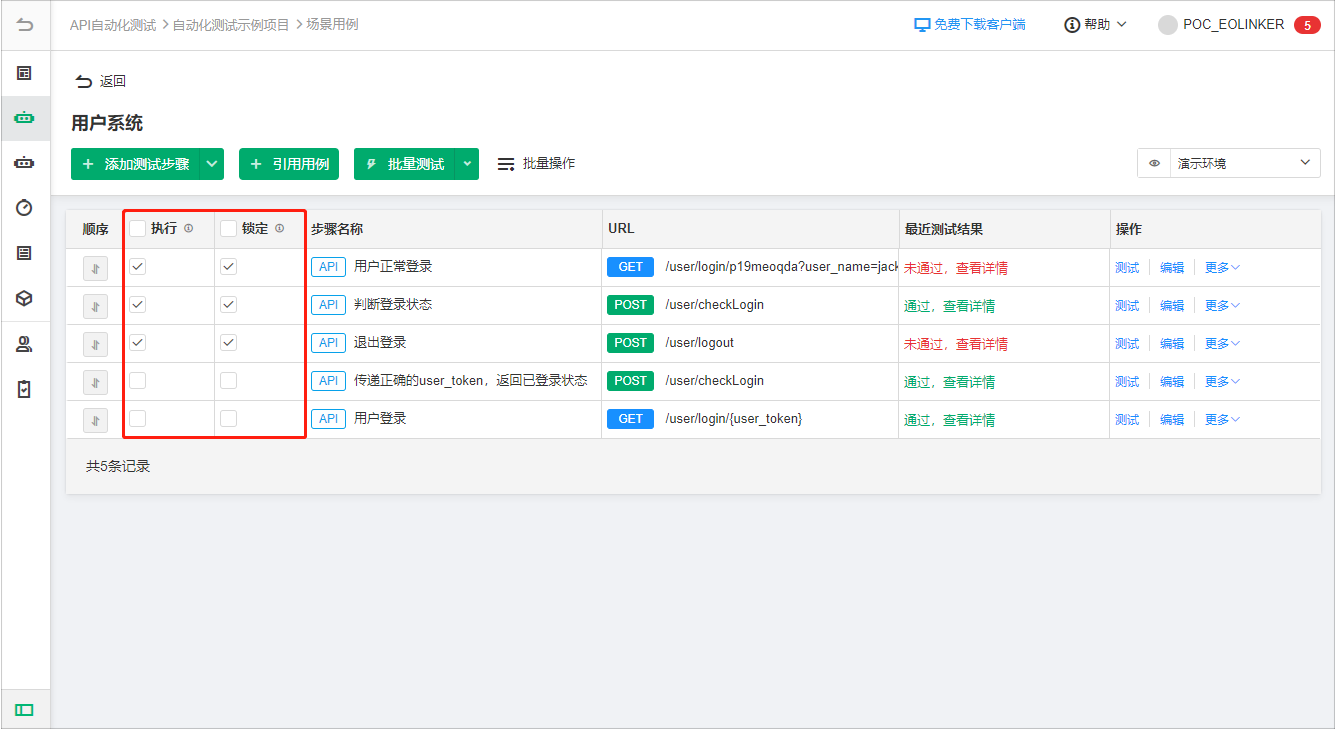Open the clipboard check icon in sidebar
The image size is (1336, 730).
click(x=25, y=389)
